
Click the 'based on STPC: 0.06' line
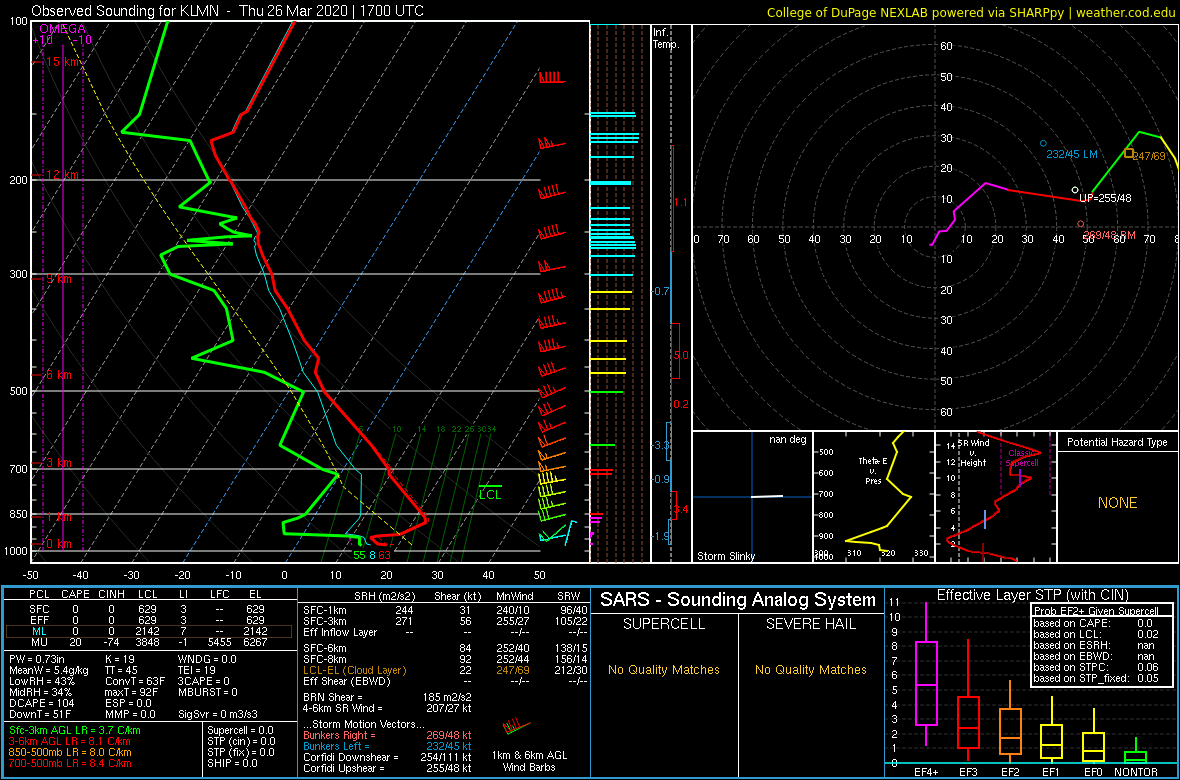tap(1094, 666)
